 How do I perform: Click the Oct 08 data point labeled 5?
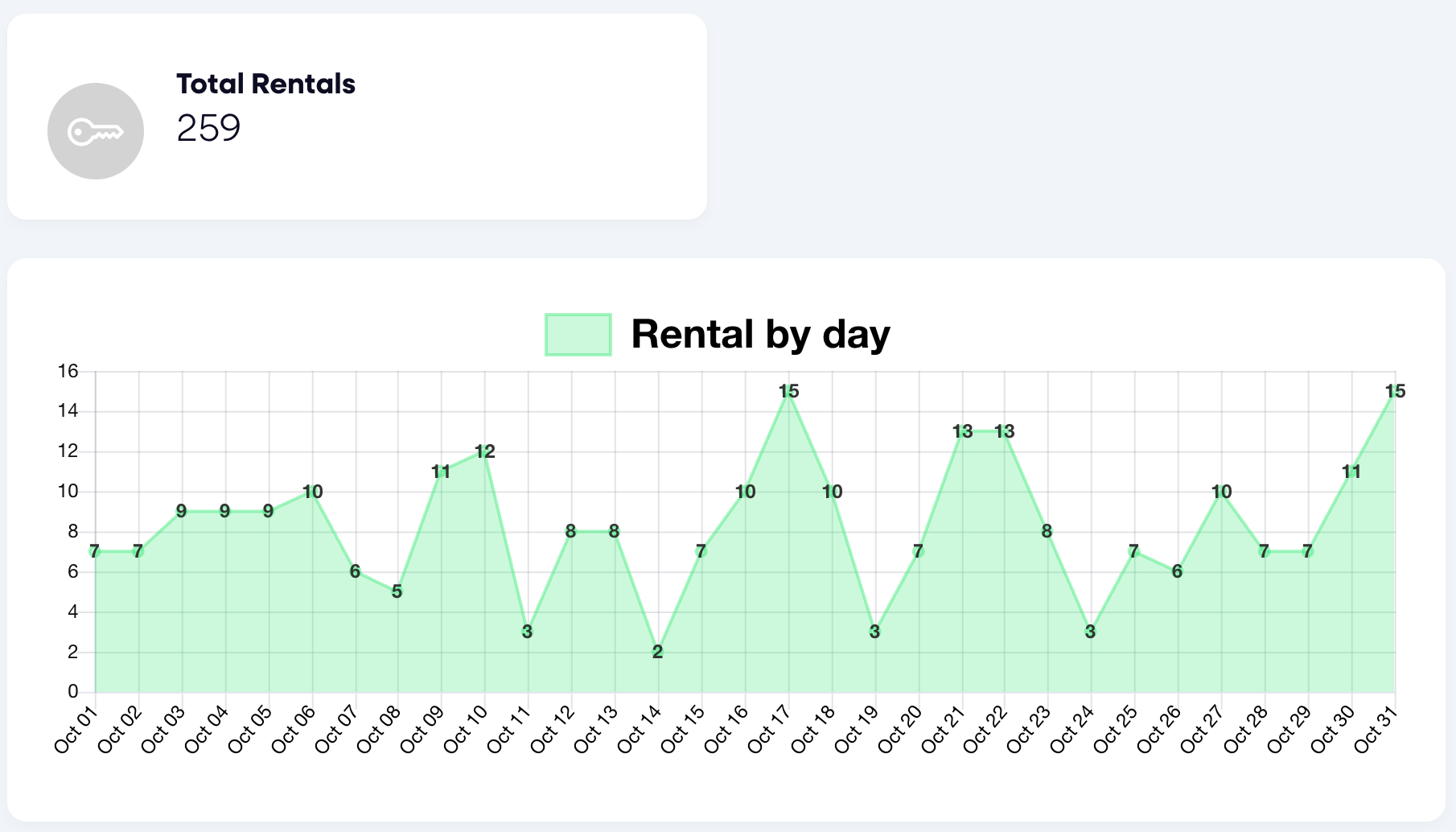(x=397, y=591)
